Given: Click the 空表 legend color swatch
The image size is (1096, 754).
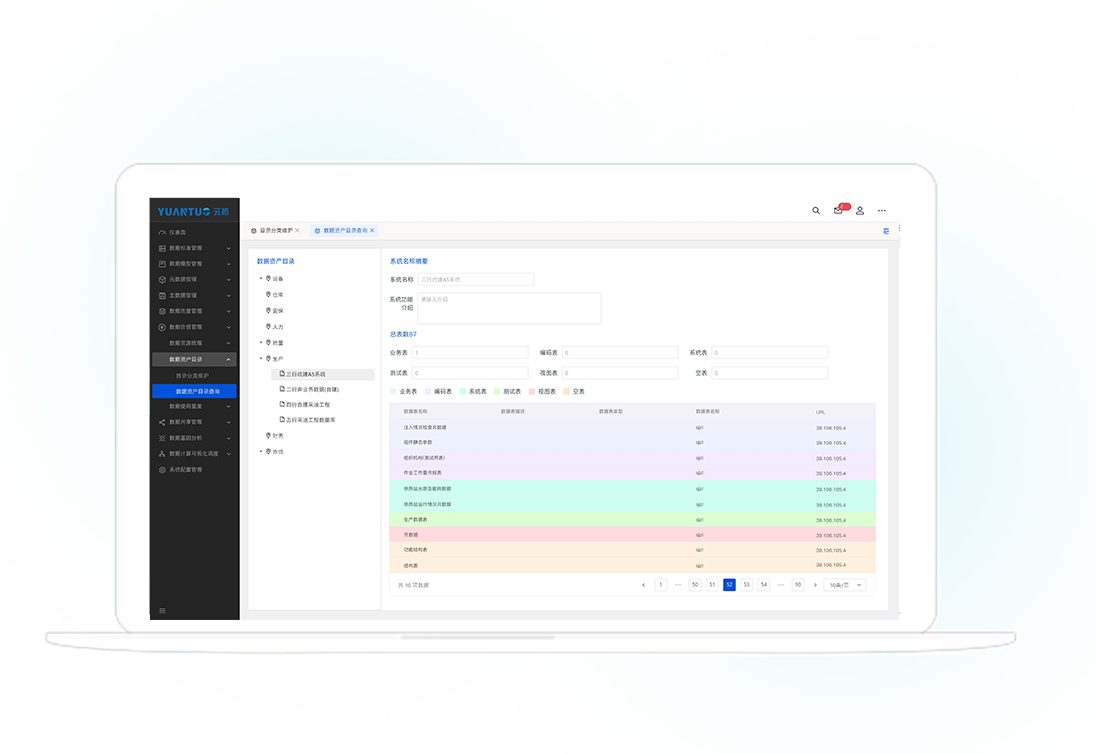Looking at the screenshot, I should 567,392.
